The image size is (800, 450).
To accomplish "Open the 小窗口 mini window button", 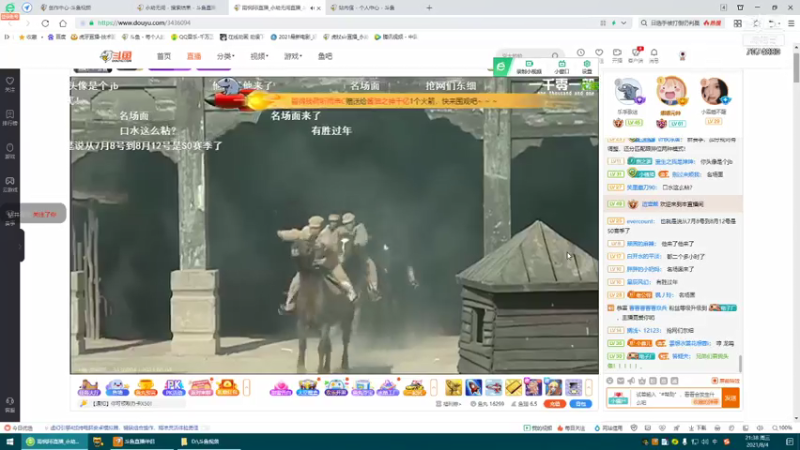I will point(562,67).
